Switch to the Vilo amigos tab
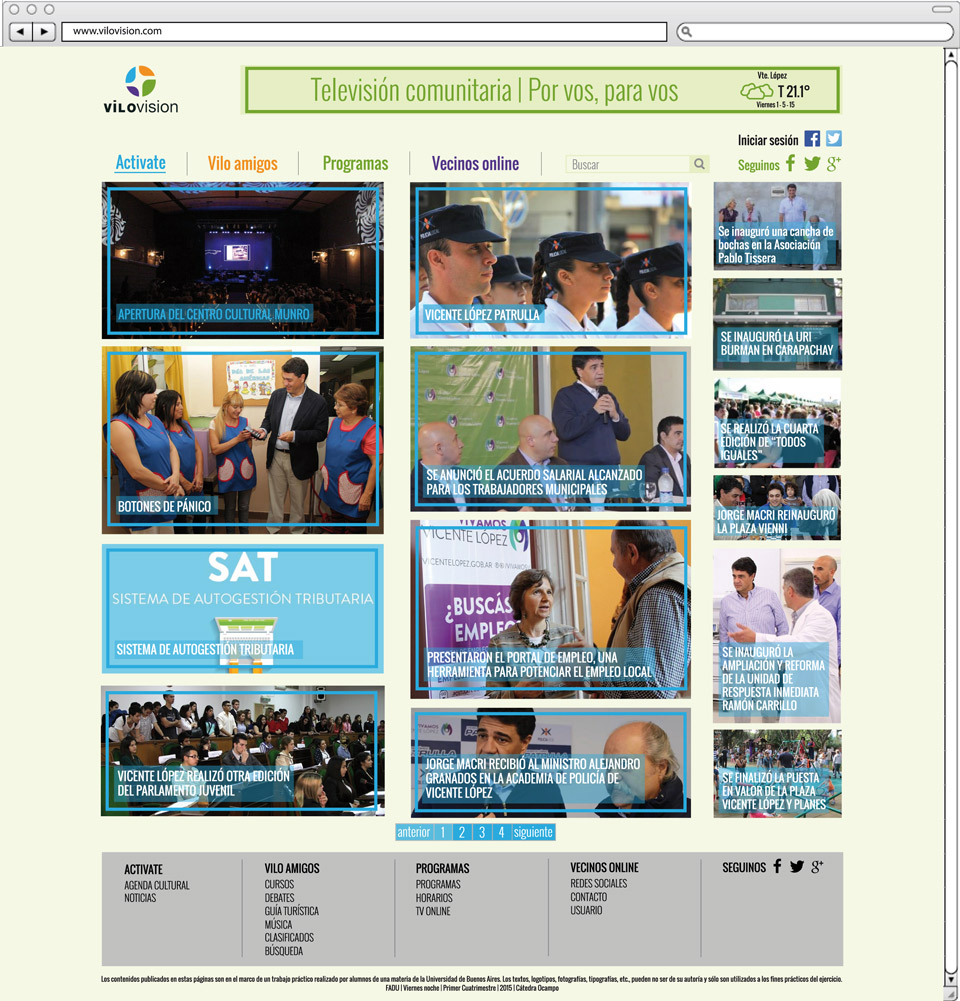Screen dimensions: 960x1001 pyautogui.click(x=242, y=164)
